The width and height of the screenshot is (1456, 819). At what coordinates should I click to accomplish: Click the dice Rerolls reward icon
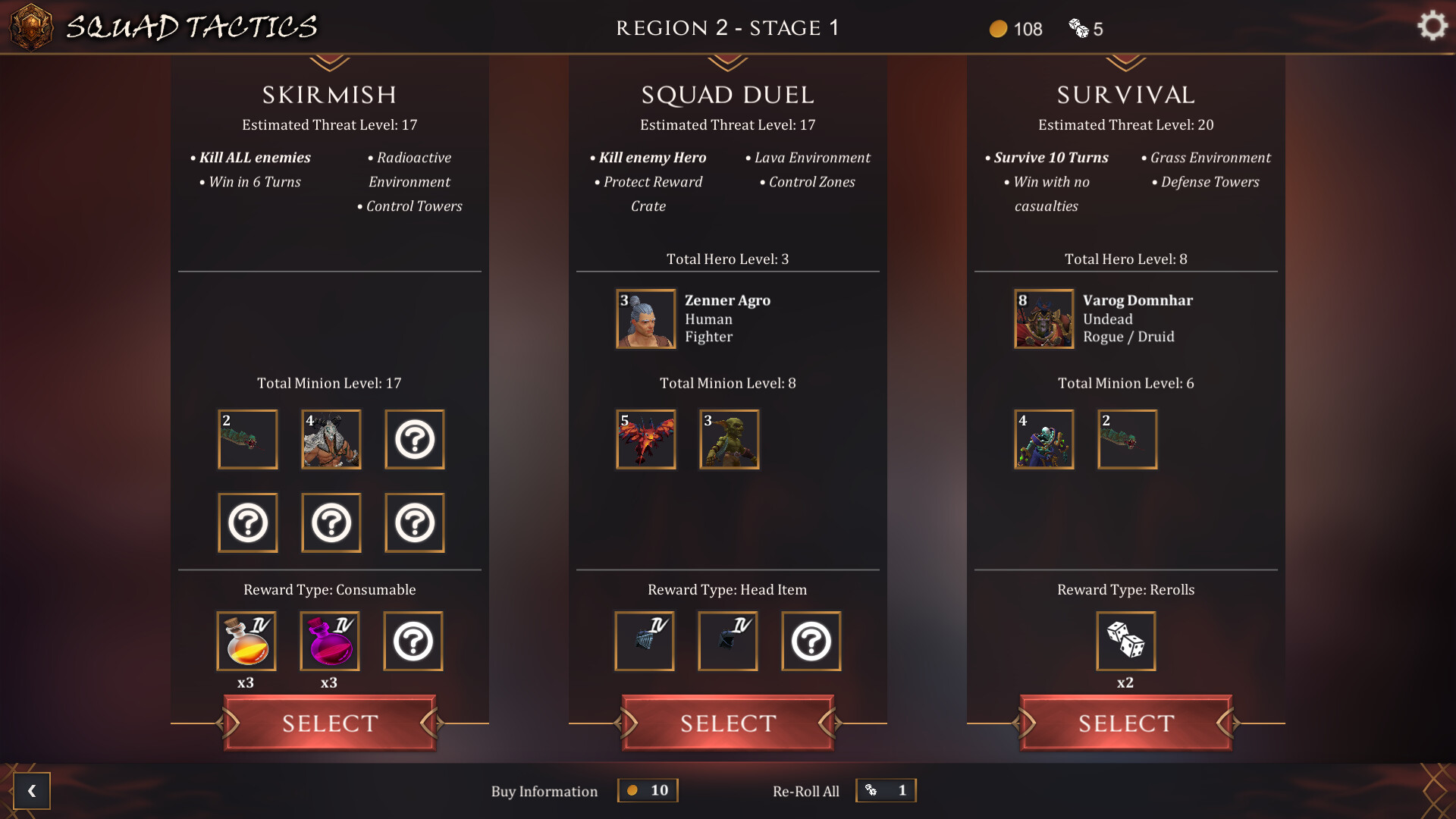[1126, 642]
